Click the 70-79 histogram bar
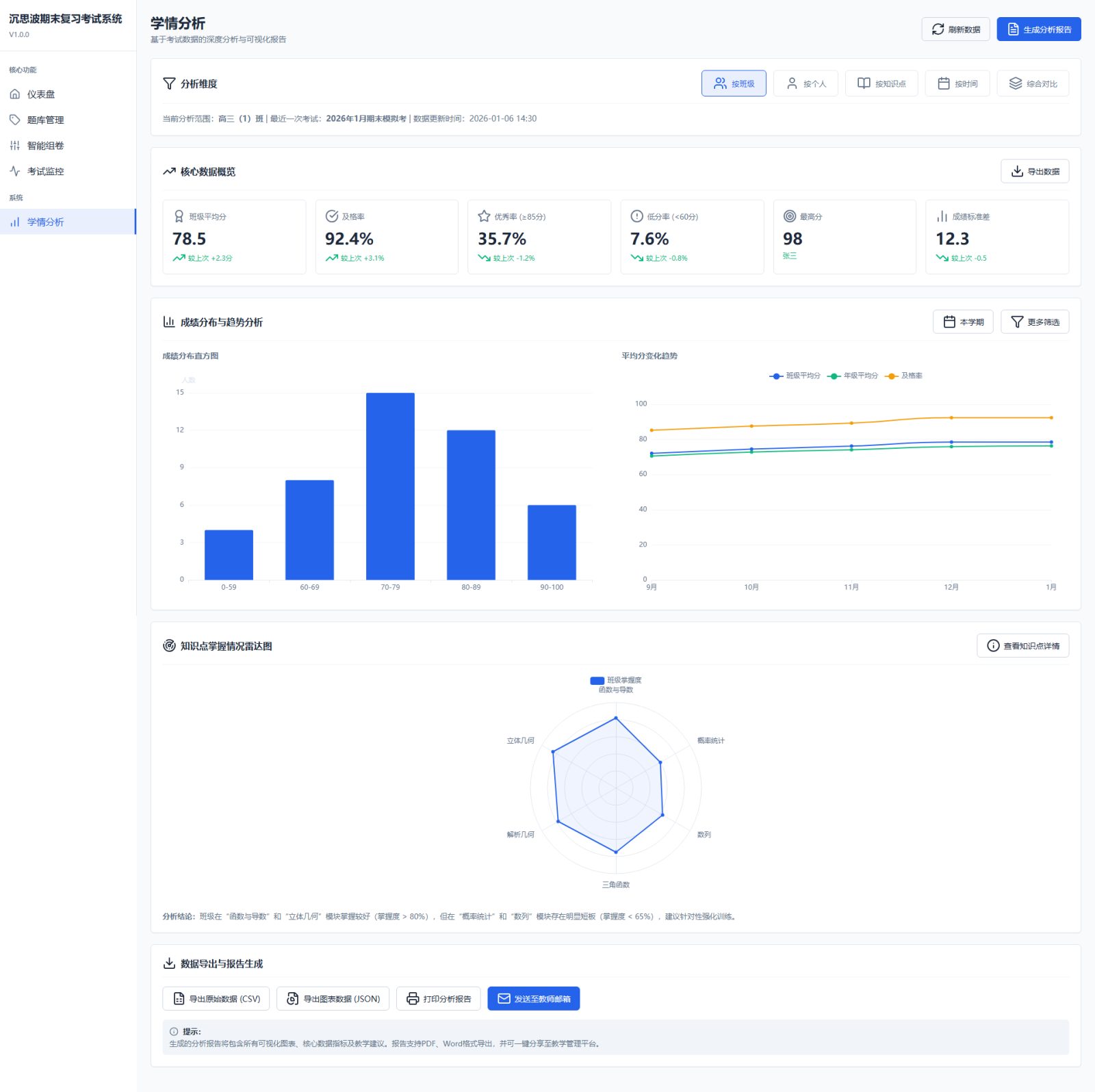The width and height of the screenshot is (1095, 1092). (x=390, y=486)
